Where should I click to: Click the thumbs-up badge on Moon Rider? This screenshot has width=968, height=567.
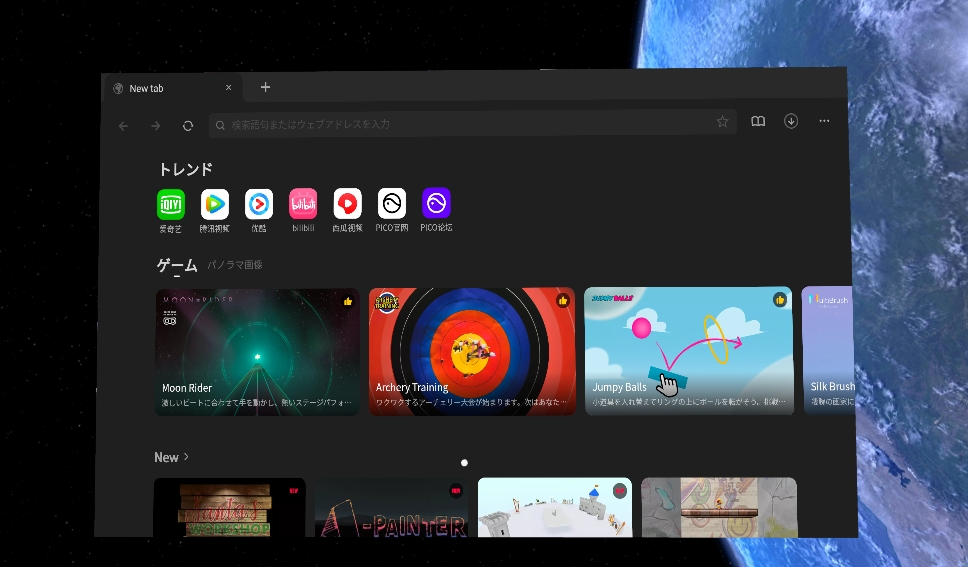(348, 301)
